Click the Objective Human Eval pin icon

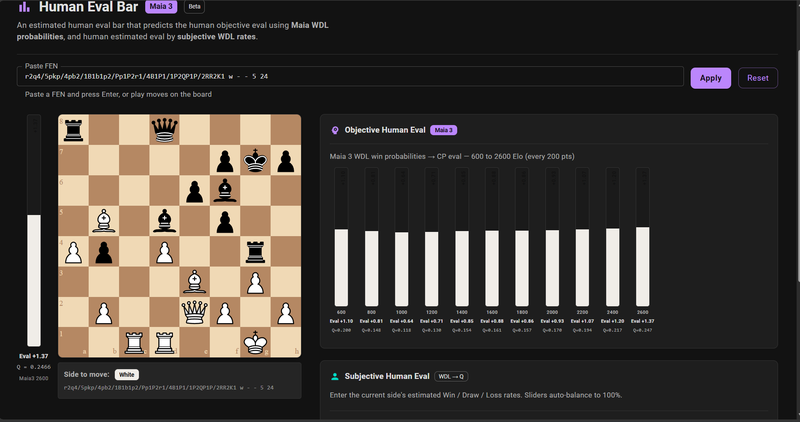pos(335,130)
